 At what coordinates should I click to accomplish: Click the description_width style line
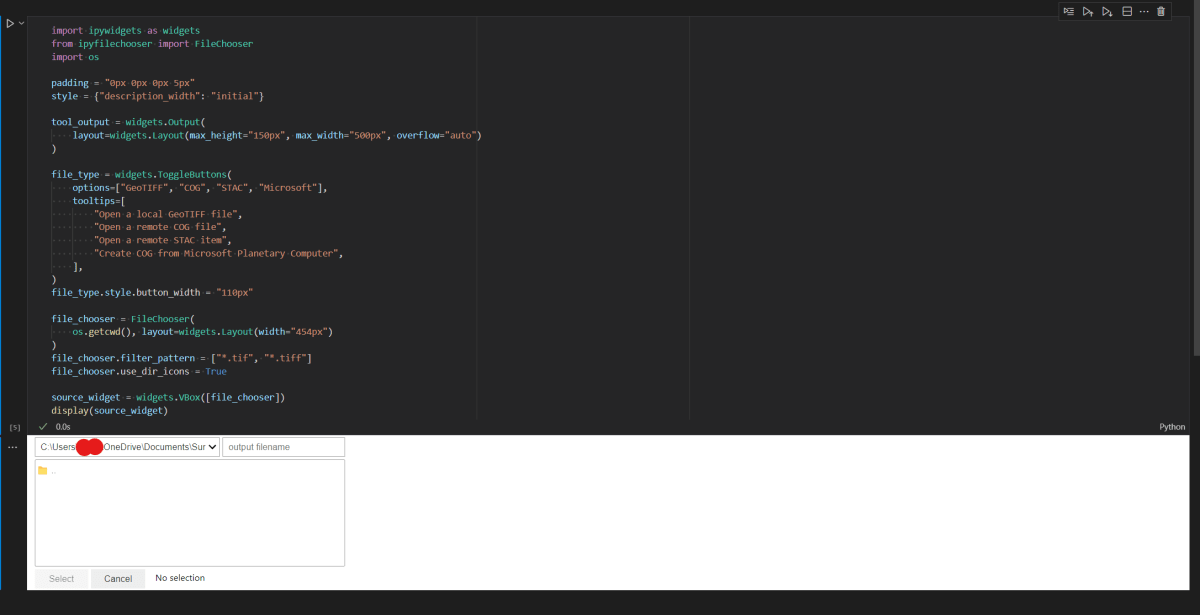coord(158,96)
